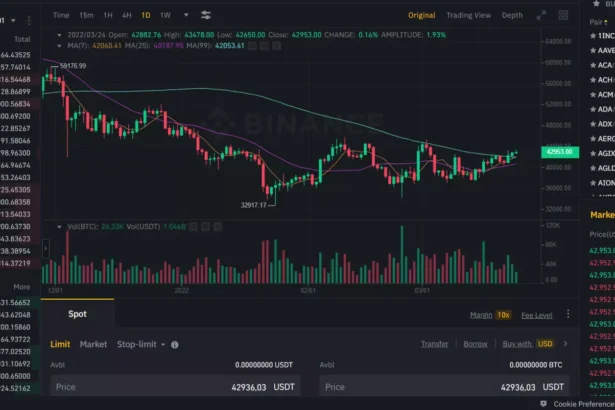Favorite the ACH pair star
615x410 pixels.
(593, 80)
